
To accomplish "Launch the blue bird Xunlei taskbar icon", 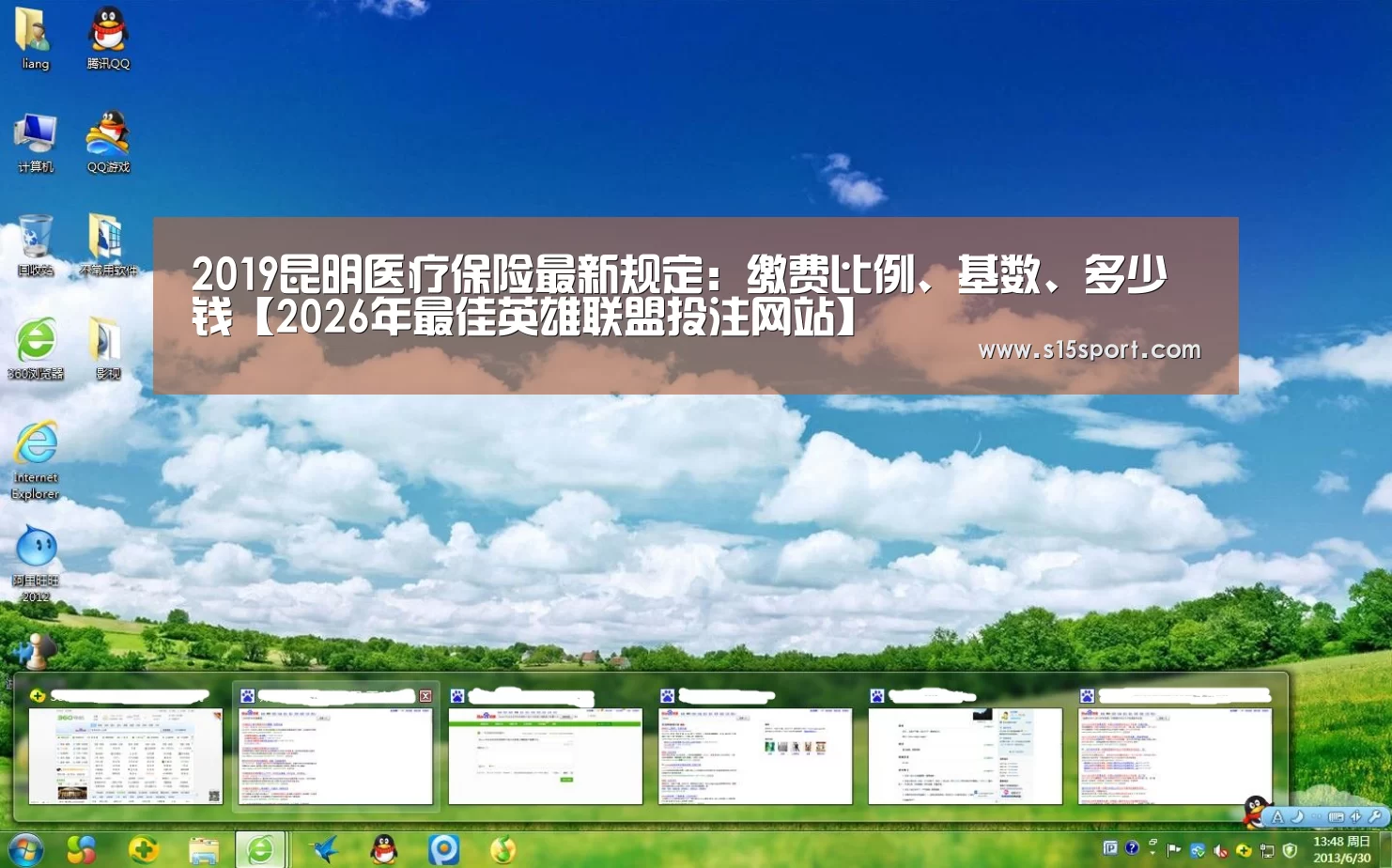I will coord(325,850).
